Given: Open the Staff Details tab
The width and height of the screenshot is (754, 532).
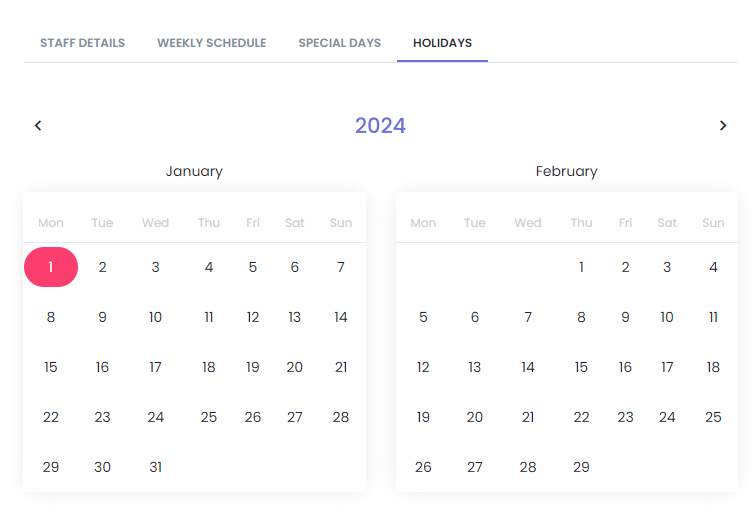Looking at the screenshot, I should pos(82,43).
